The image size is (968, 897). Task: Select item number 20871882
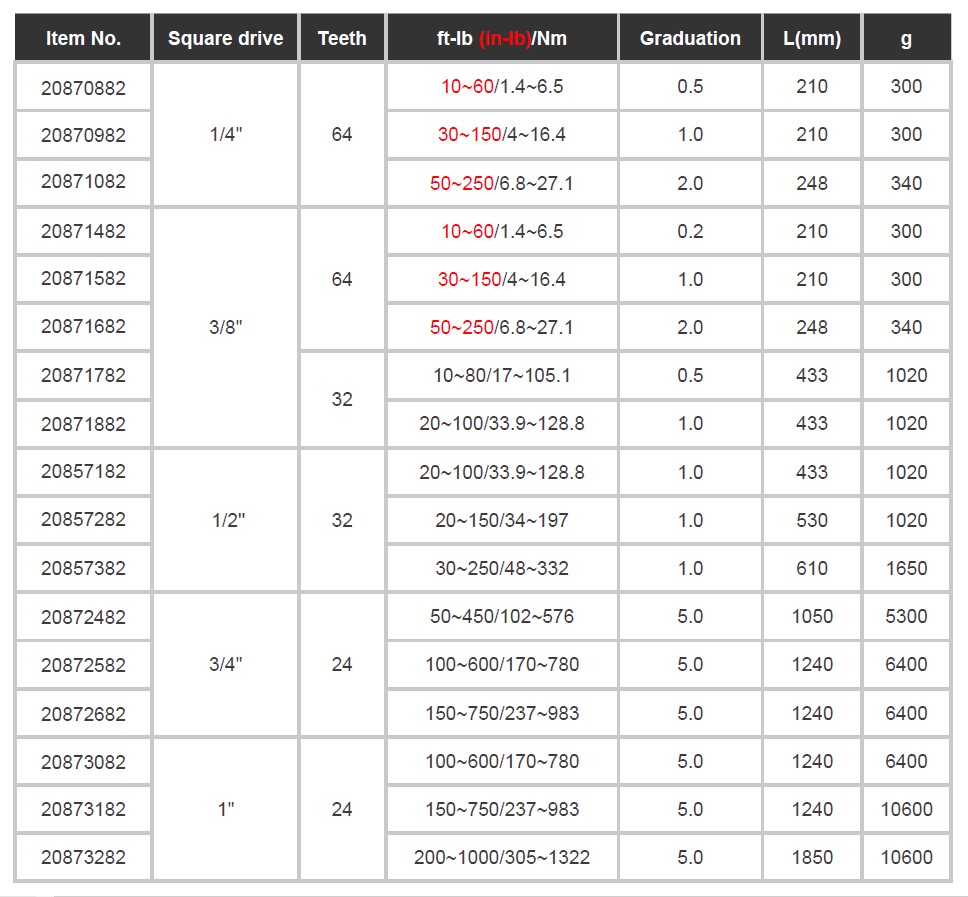click(x=83, y=423)
